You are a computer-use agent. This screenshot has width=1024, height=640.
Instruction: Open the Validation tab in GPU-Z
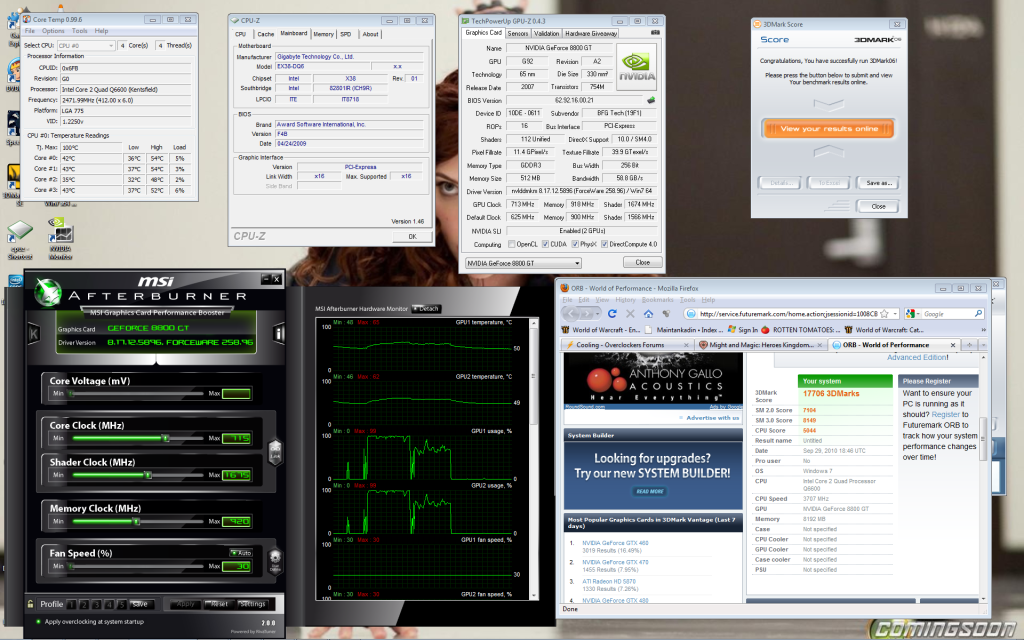point(546,33)
